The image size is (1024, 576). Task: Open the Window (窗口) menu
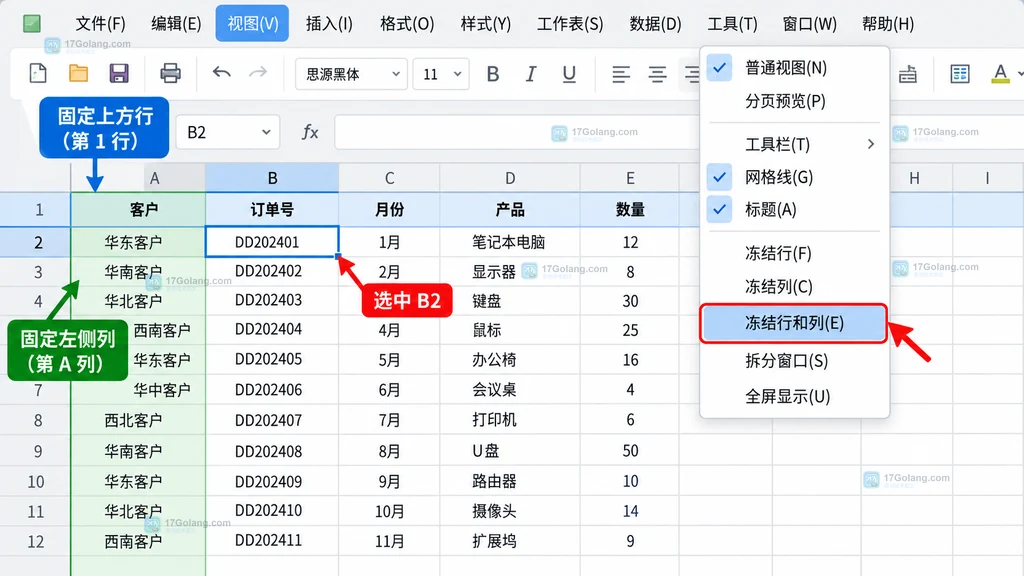point(810,24)
